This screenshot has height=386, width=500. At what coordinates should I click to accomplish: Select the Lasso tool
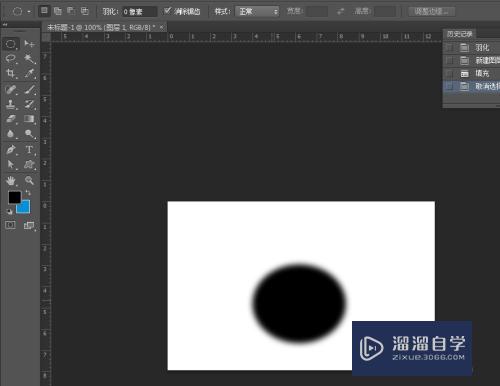10,59
